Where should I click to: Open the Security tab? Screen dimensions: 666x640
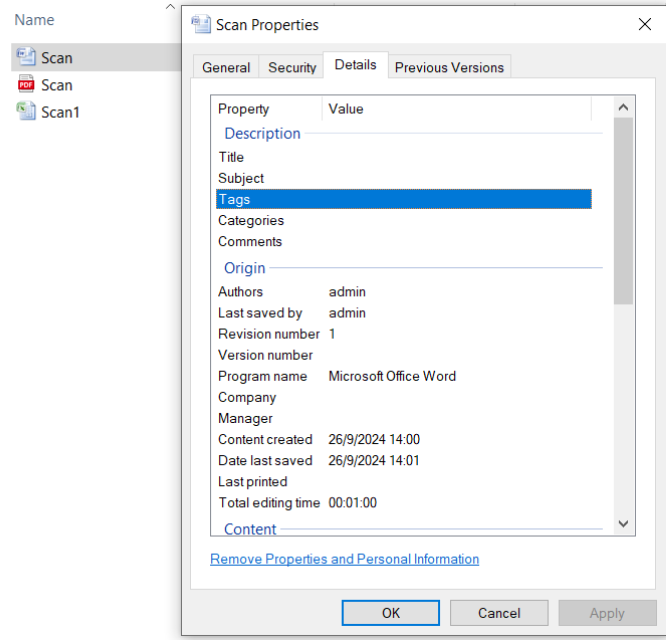pos(292,67)
